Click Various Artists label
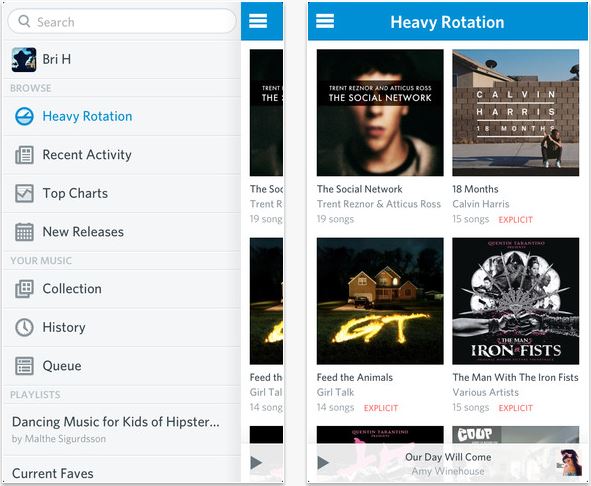The image size is (591, 486). coord(485,392)
